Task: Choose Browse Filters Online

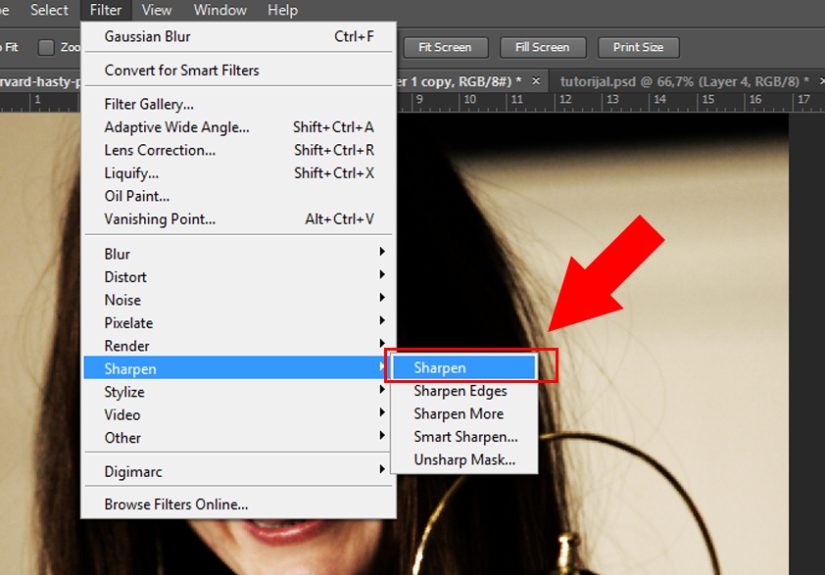Action: click(239, 505)
